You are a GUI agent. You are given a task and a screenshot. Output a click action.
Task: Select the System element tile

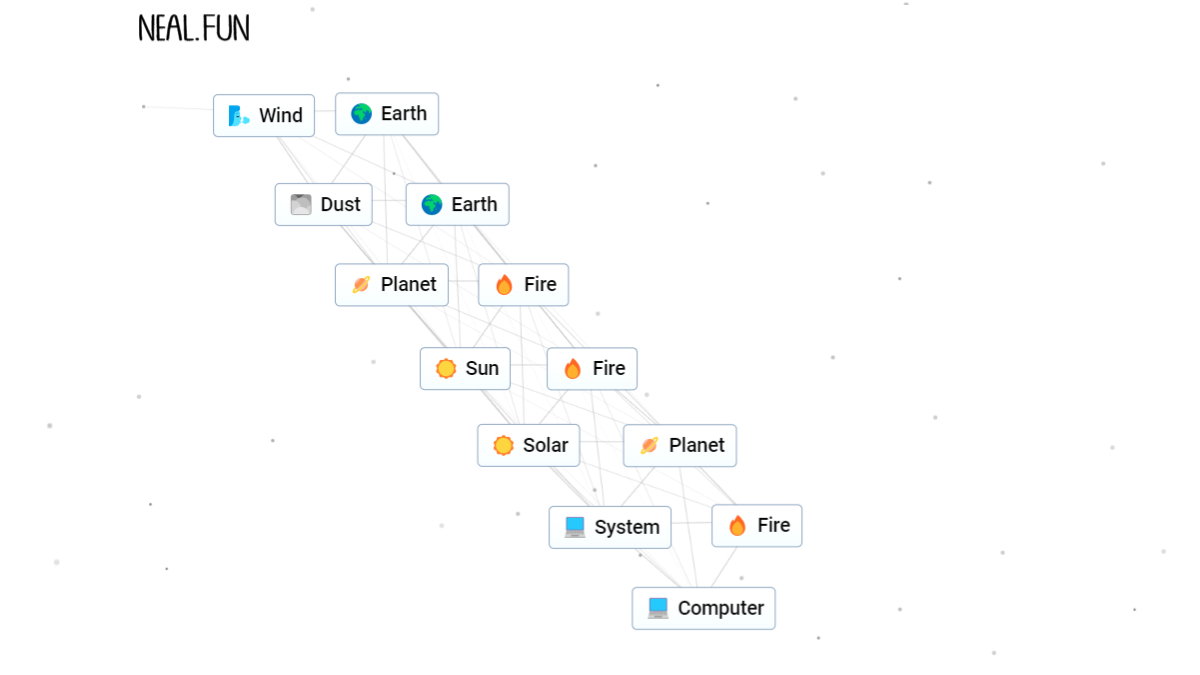(610, 526)
